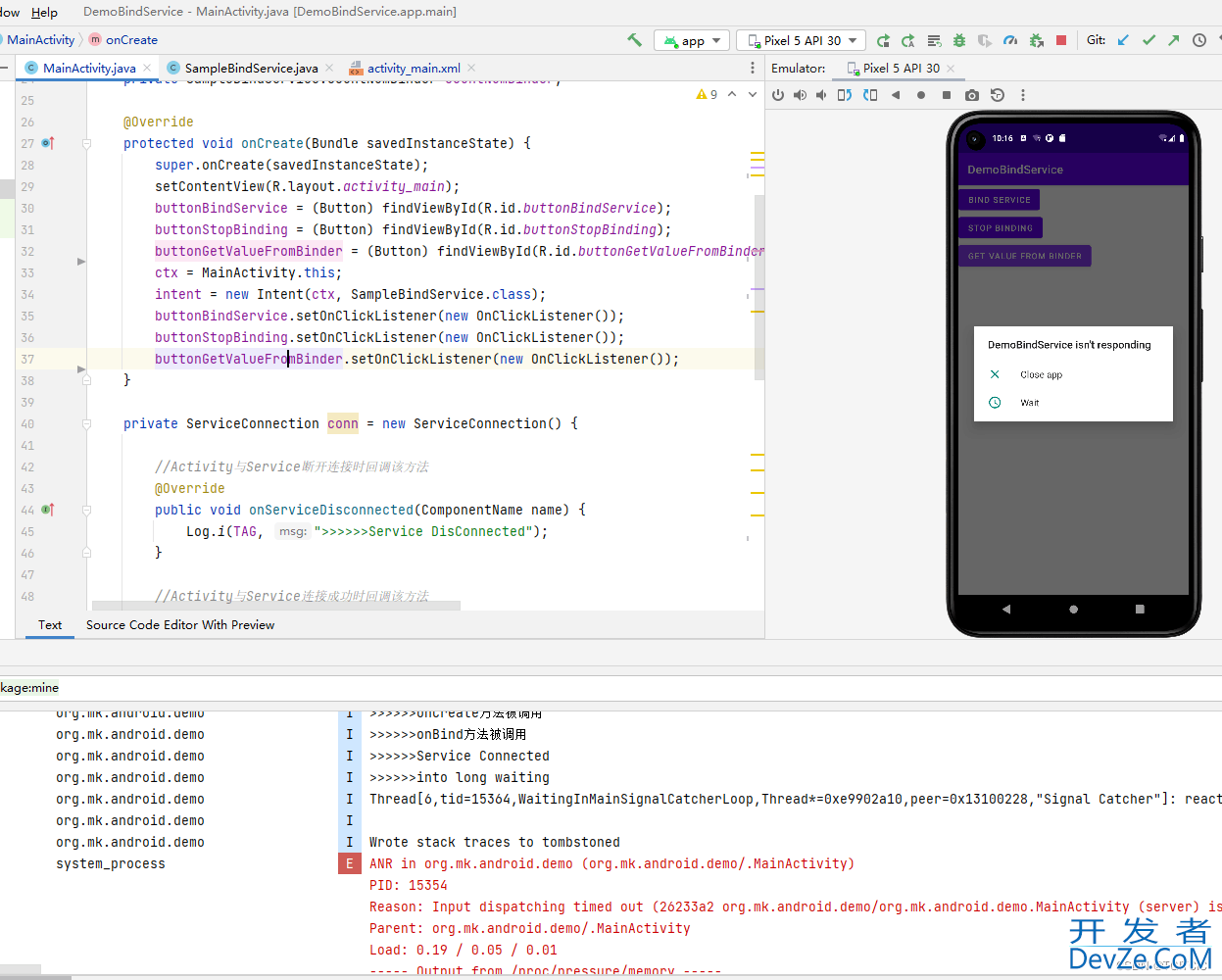Click the emulator Power button icon

[x=778, y=95]
